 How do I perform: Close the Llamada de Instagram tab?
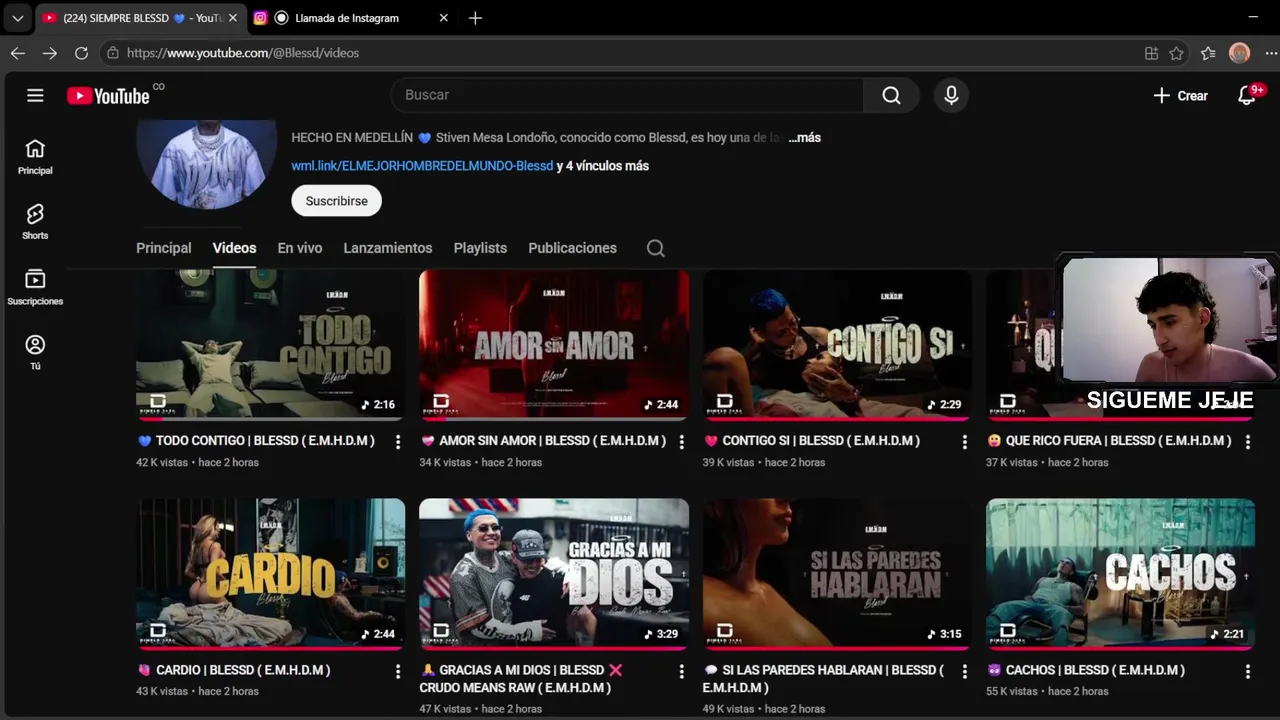click(x=443, y=18)
